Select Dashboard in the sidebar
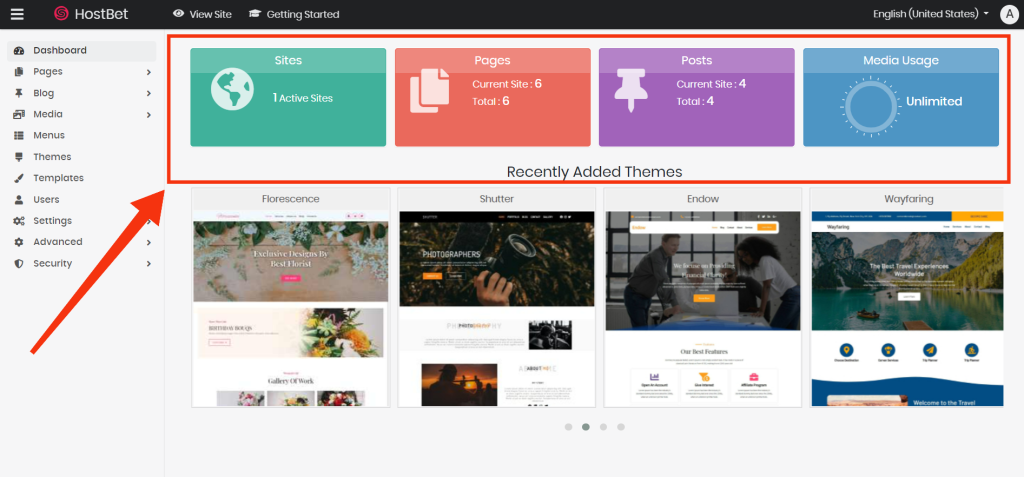Viewport: 1024px width, 477px height. pyautogui.click(x=82, y=50)
